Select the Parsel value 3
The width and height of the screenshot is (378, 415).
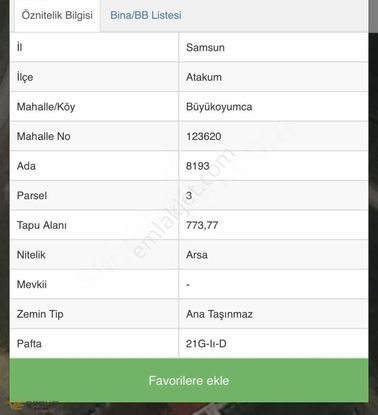[x=189, y=195]
